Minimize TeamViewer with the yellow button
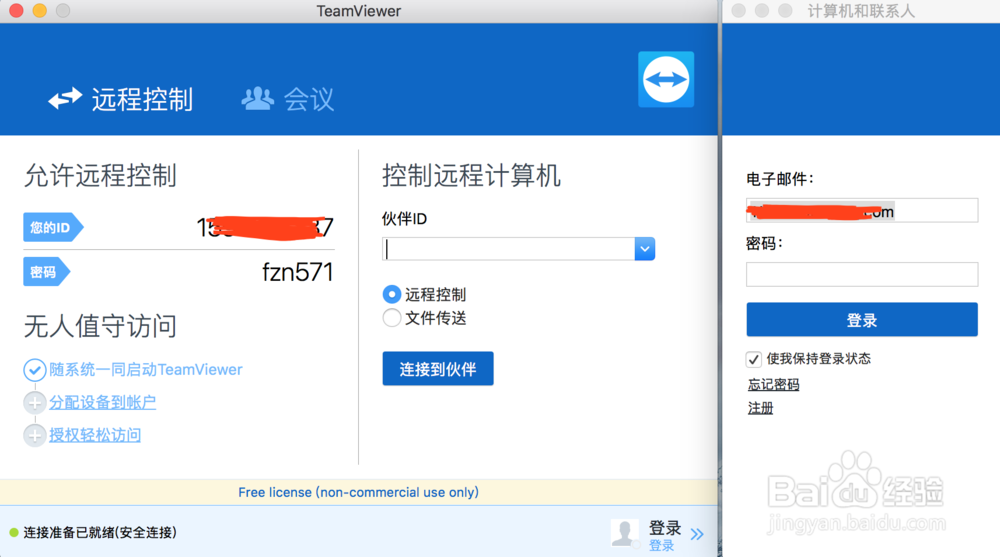Viewport: 1000px width, 557px height. click(40, 10)
